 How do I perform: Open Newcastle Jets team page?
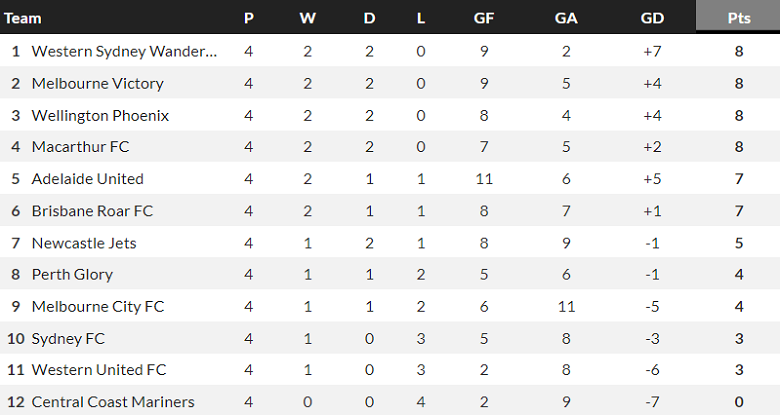point(84,243)
